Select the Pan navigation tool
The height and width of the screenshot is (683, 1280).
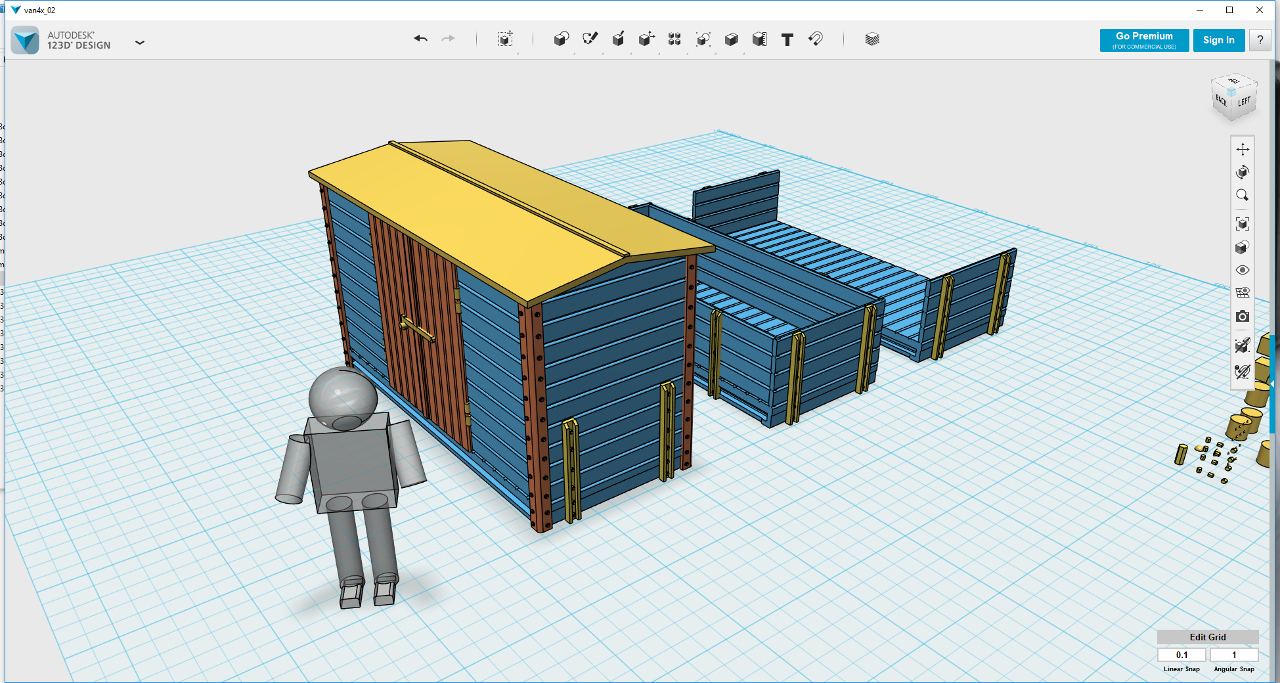pos(1242,149)
